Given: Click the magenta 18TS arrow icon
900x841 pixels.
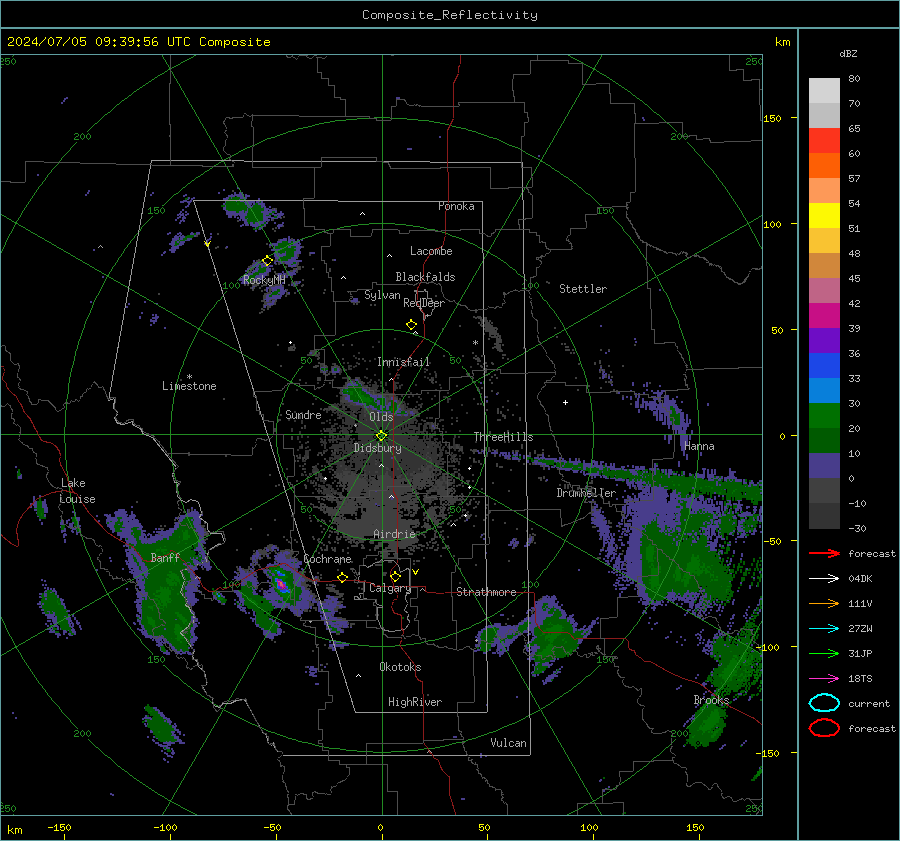Looking at the screenshot, I should click(824, 679).
